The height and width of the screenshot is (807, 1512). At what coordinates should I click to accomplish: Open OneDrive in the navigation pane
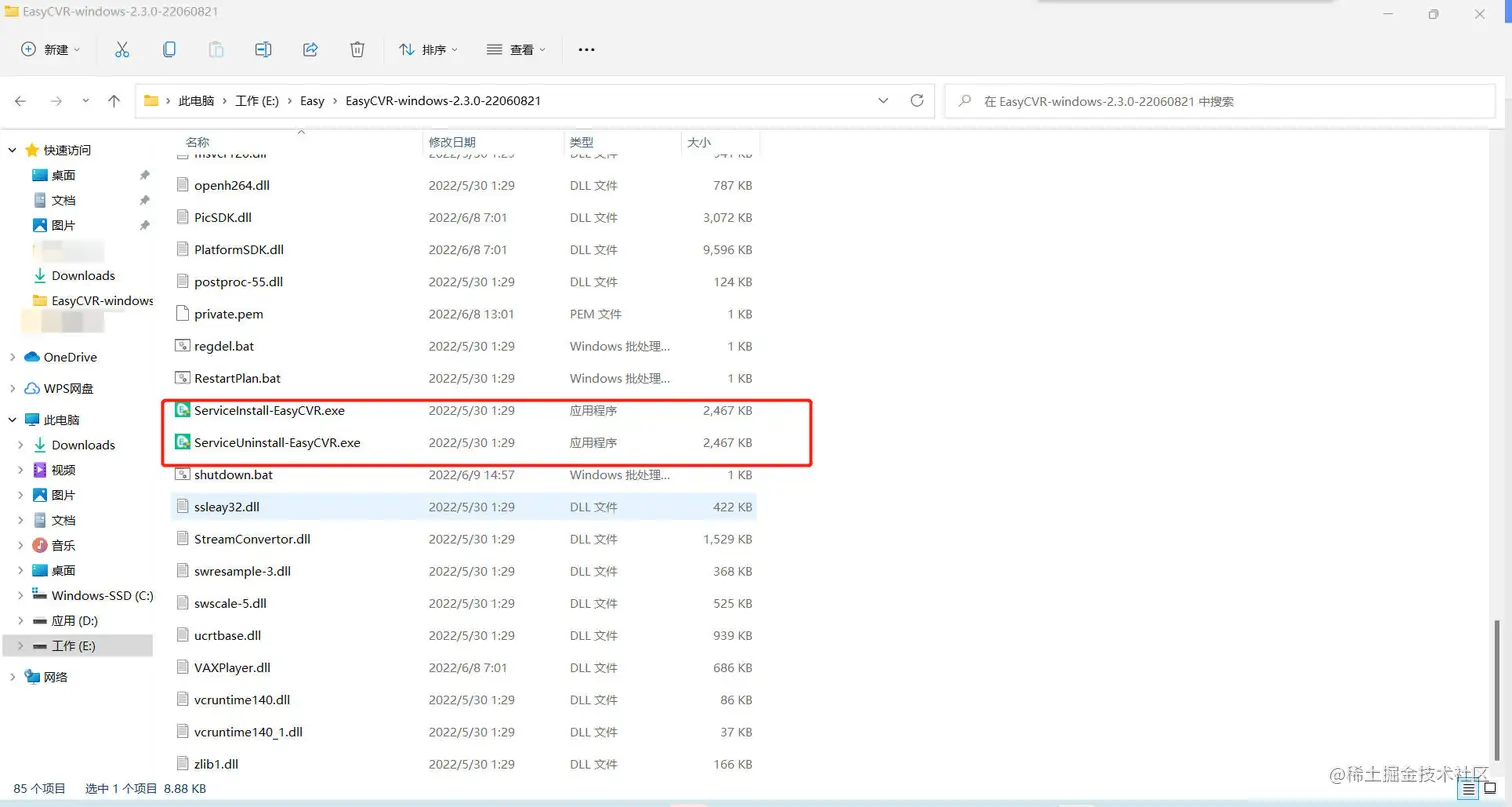point(70,357)
